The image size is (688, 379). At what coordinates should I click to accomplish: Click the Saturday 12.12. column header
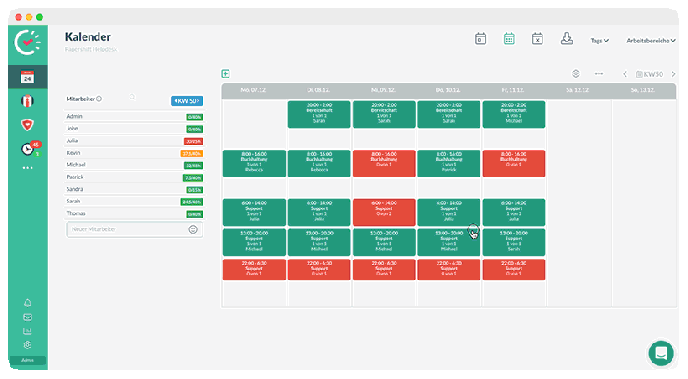point(578,90)
